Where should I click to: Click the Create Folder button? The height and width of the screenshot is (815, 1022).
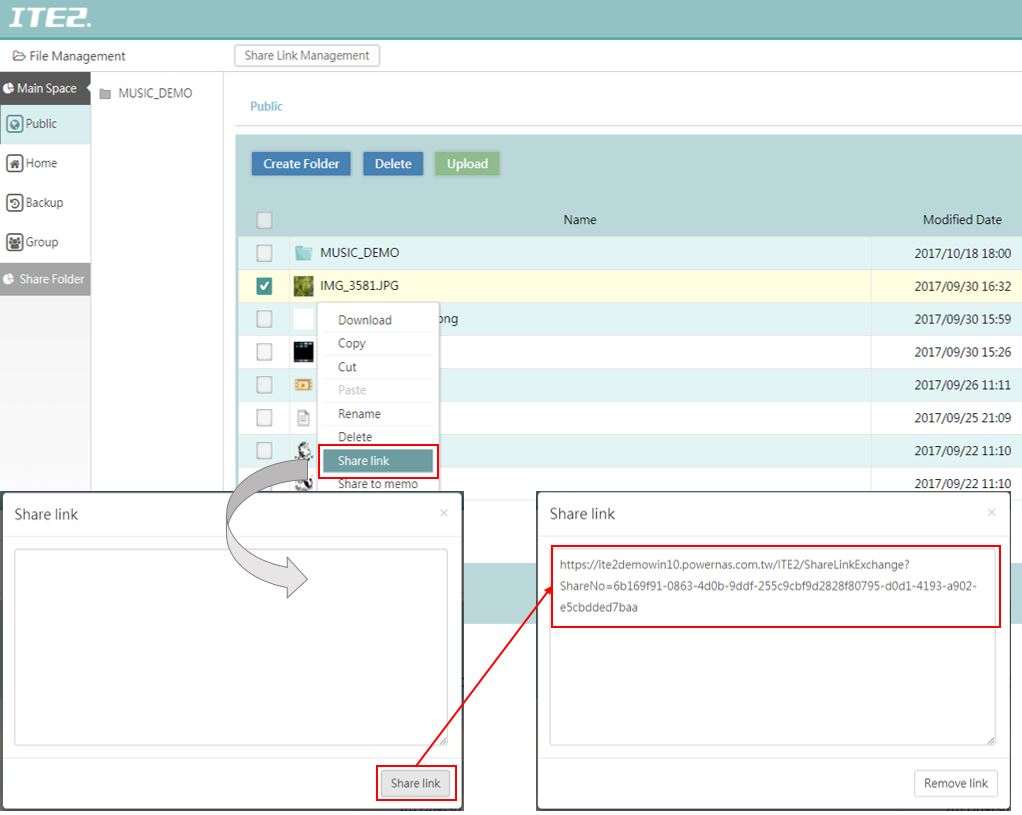[x=301, y=164]
